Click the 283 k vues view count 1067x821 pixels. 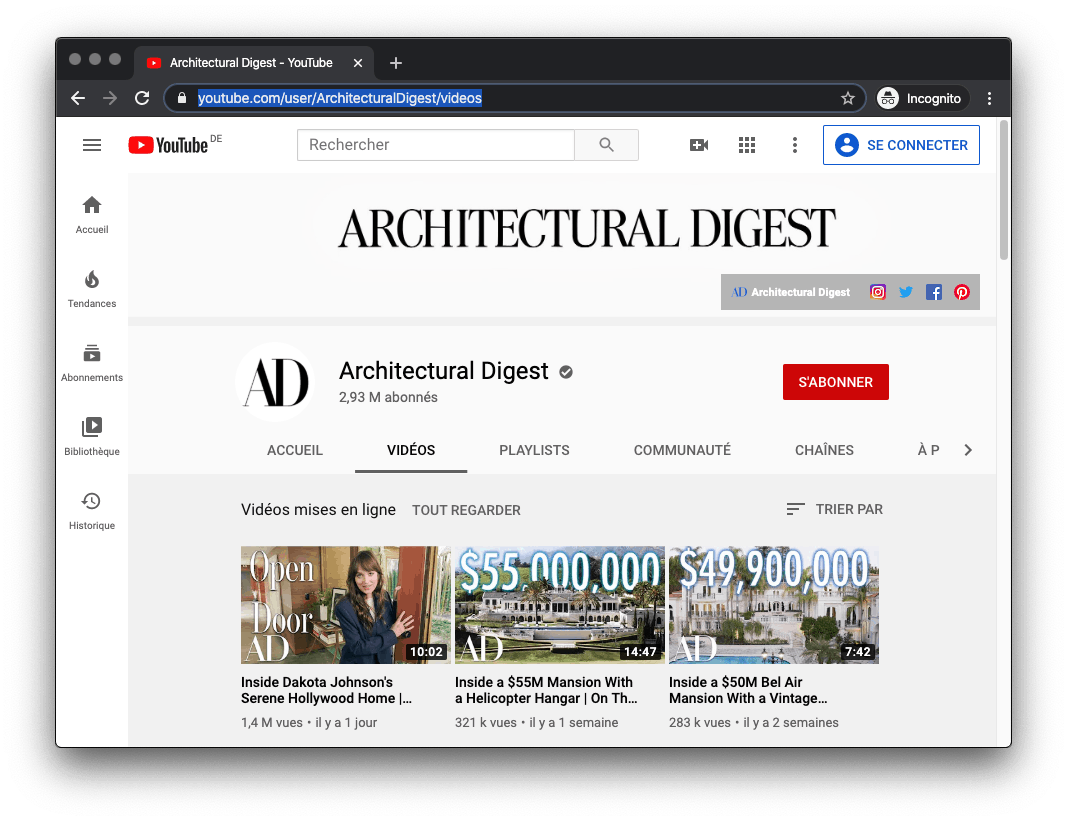tap(700, 722)
